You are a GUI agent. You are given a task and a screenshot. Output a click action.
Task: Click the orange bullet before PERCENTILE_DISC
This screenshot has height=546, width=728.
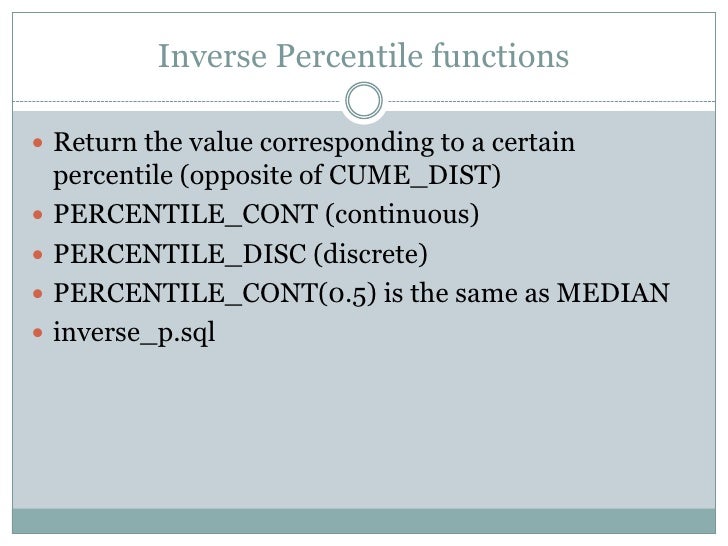pyautogui.click(x=38, y=254)
